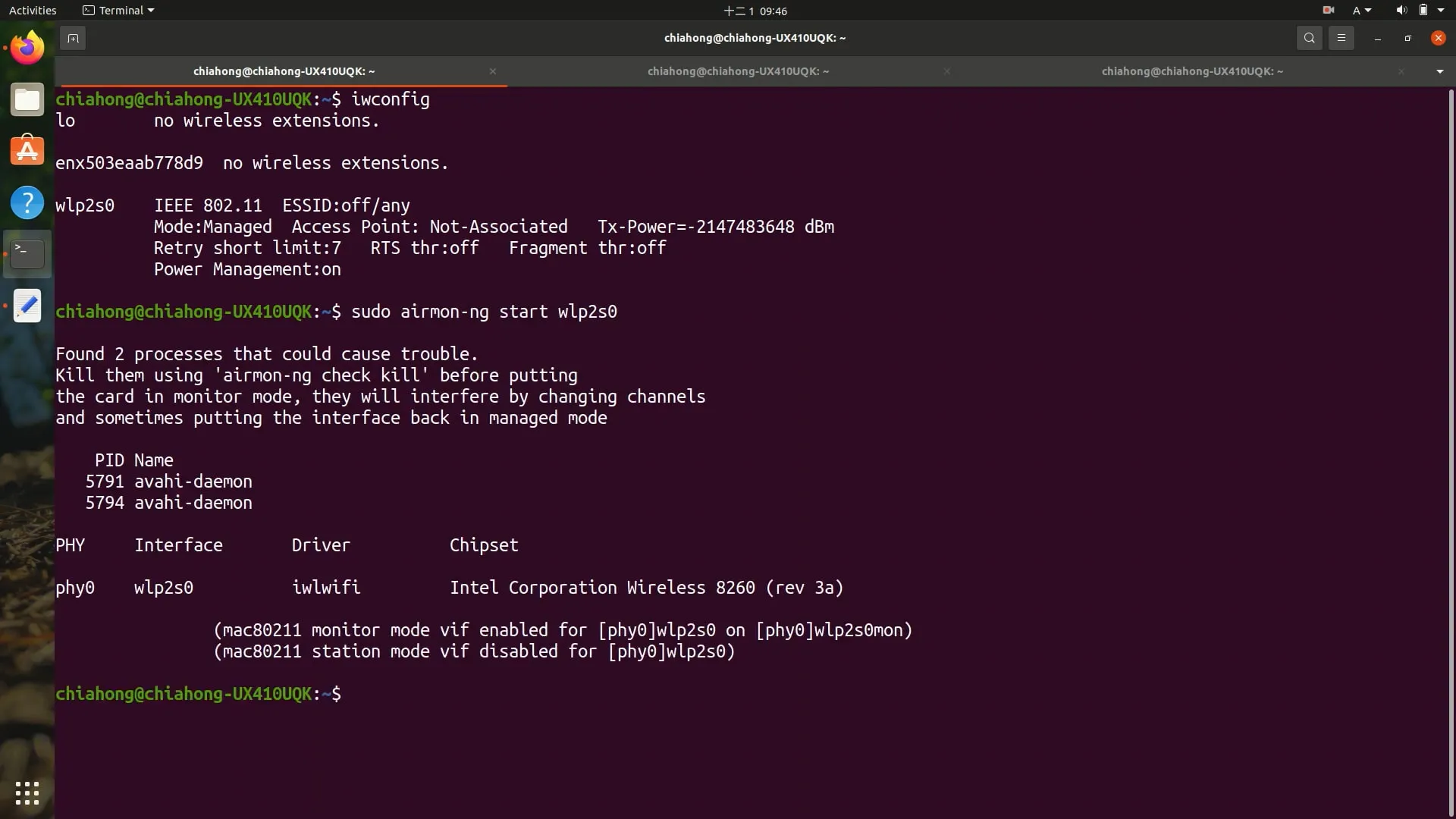Open a new terminal tab
This screenshot has width=1456, height=819.
coord(73,38)
